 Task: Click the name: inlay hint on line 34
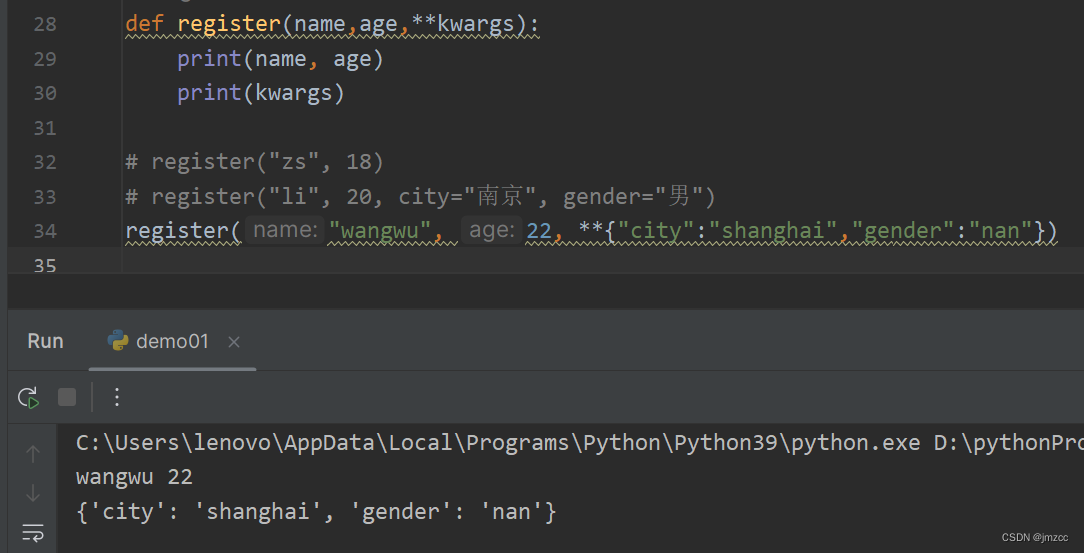point(285,231)
